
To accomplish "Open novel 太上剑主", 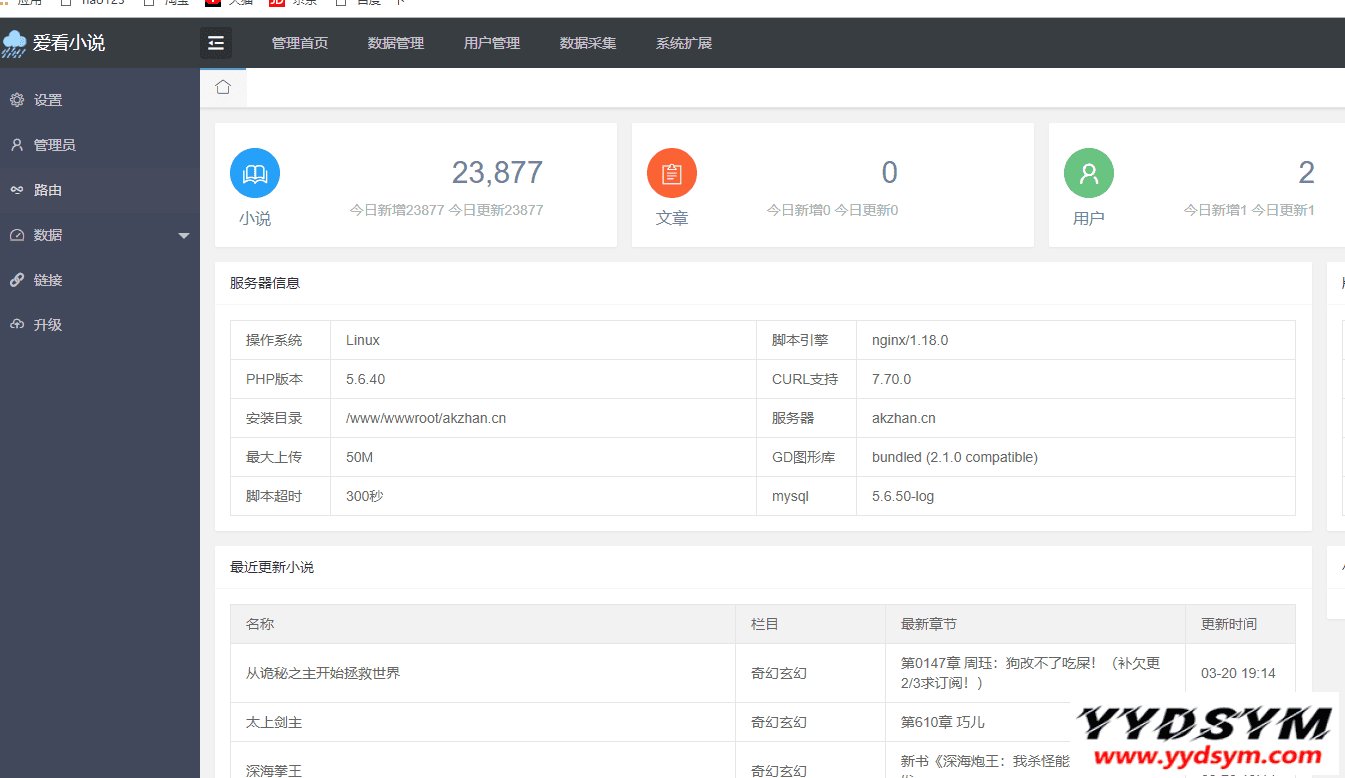I will [x=274, y=722].
